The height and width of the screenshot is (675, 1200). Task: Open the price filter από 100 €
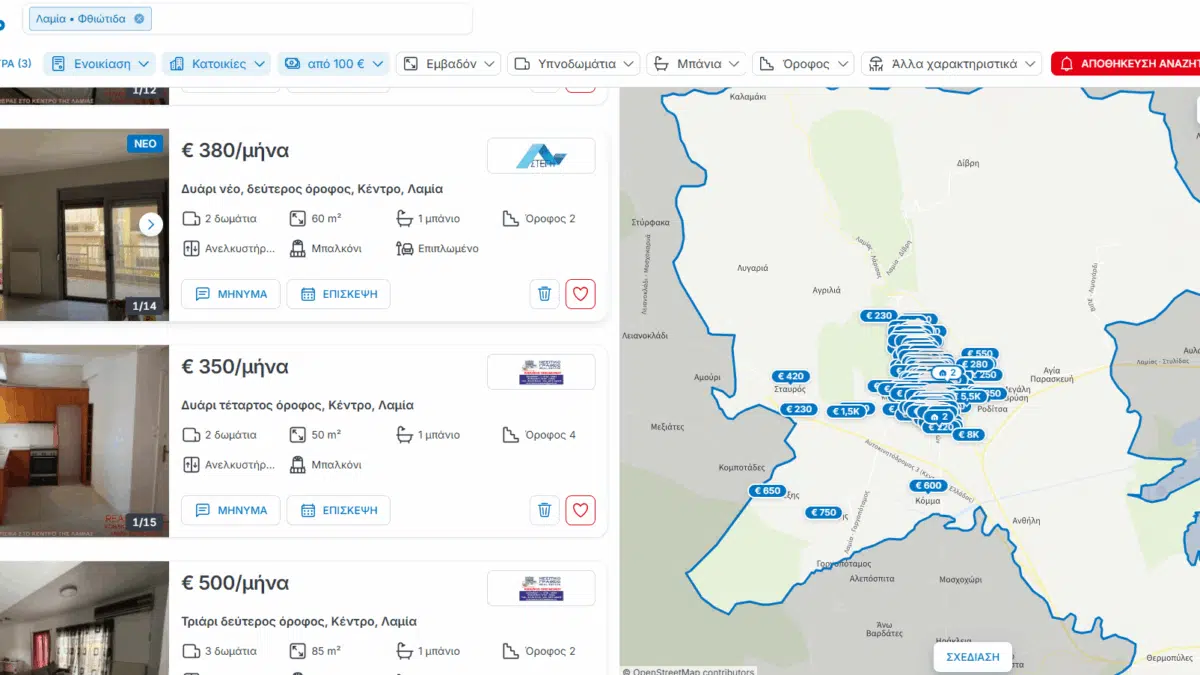333,64
